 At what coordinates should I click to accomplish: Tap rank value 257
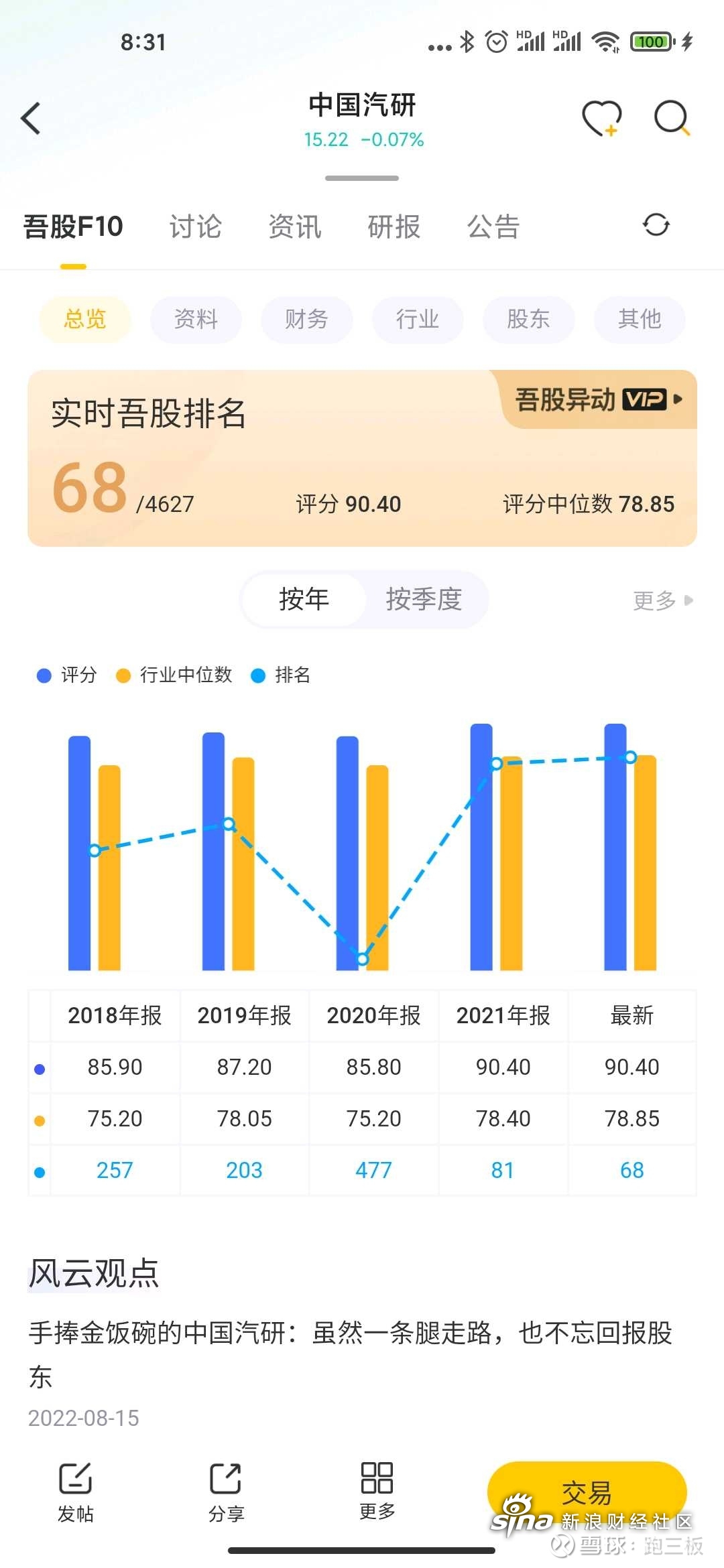tap(115, 1171)
